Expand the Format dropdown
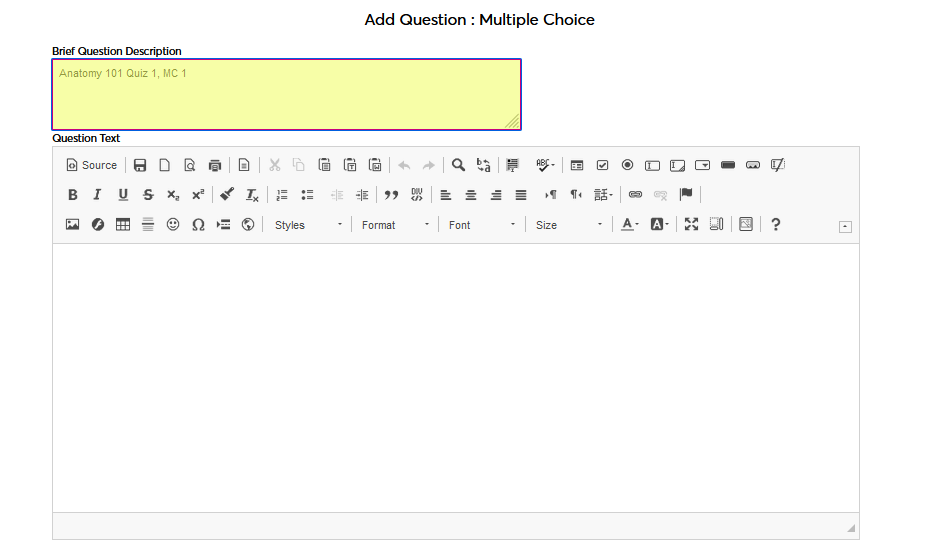Screen dimensions: 936x550 [x=395, y=225]
